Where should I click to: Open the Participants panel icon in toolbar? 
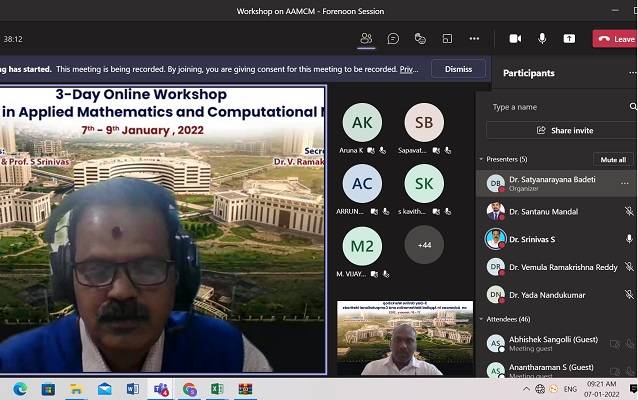click(366, 38)
